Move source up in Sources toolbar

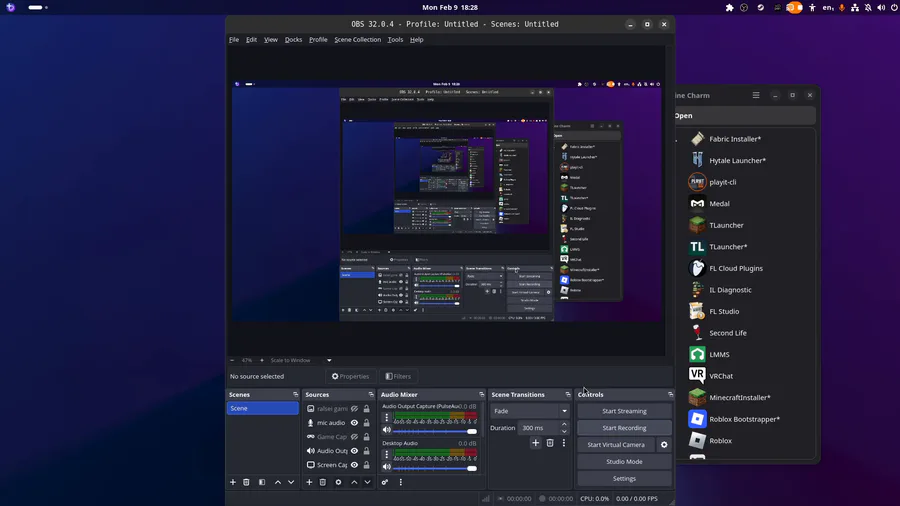pyautogui.click(x=354, y=482)
